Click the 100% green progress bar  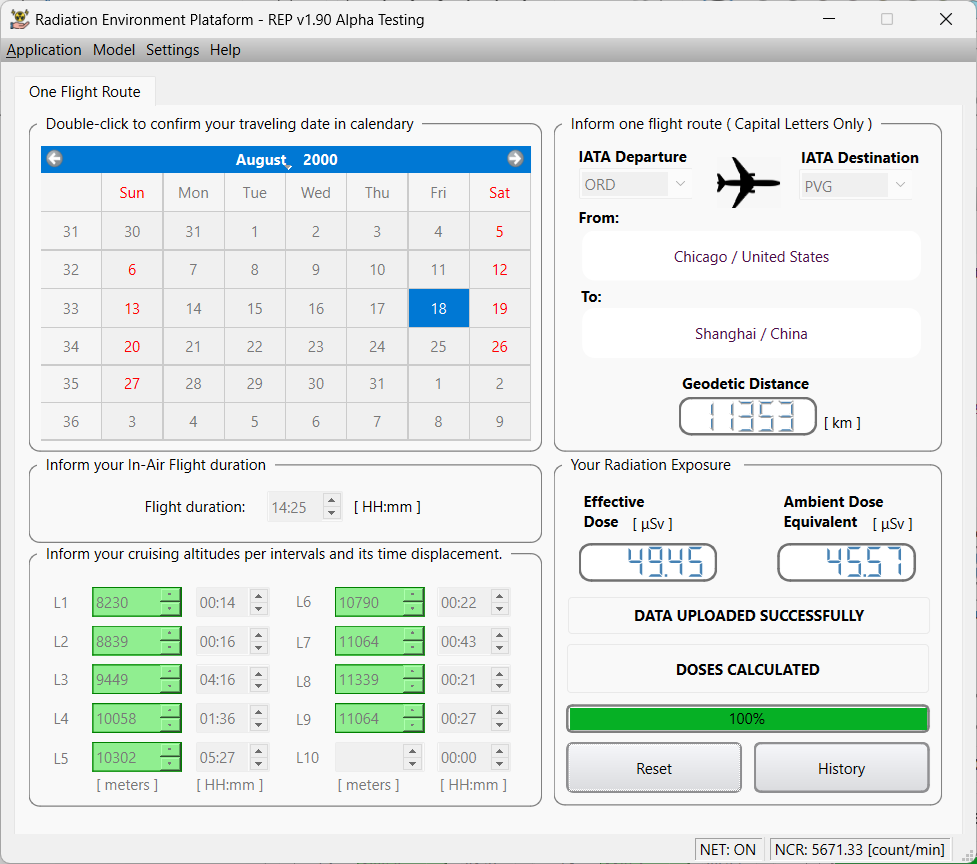click(x=747, y=719)
